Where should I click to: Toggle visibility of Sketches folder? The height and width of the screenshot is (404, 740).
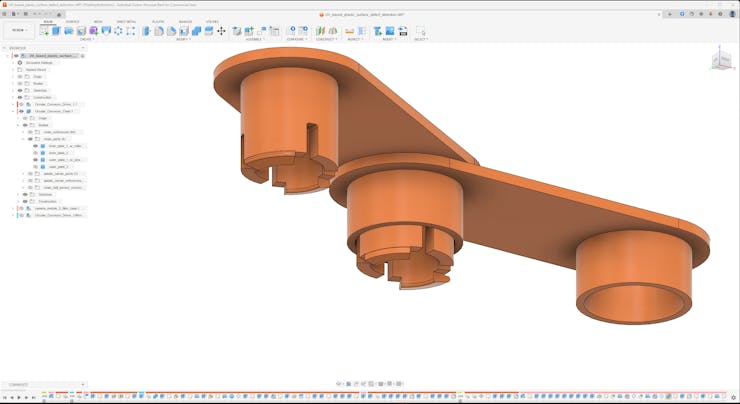point(20,90)
